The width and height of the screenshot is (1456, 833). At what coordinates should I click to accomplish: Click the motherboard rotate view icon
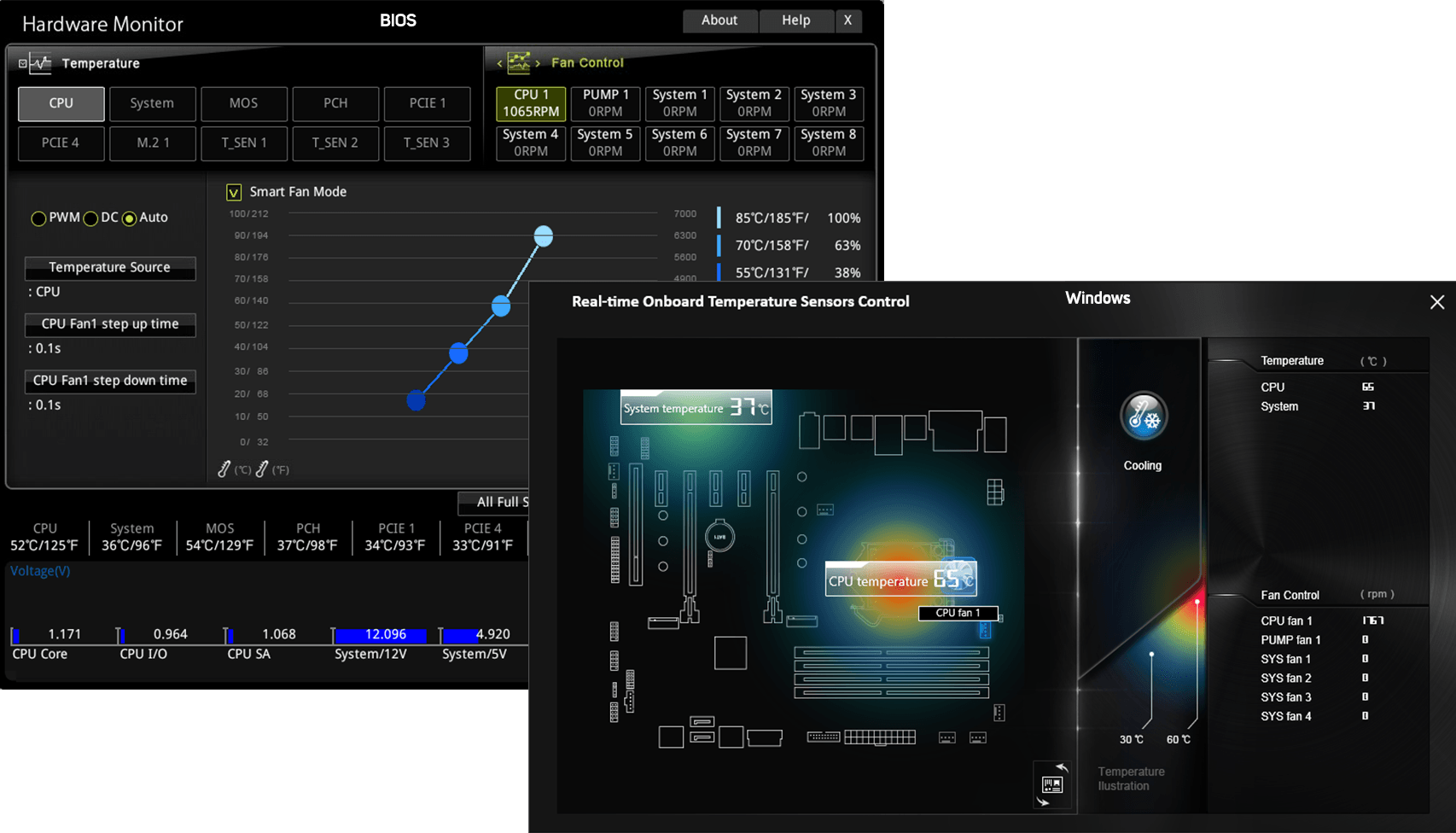tap(1052, 784)
